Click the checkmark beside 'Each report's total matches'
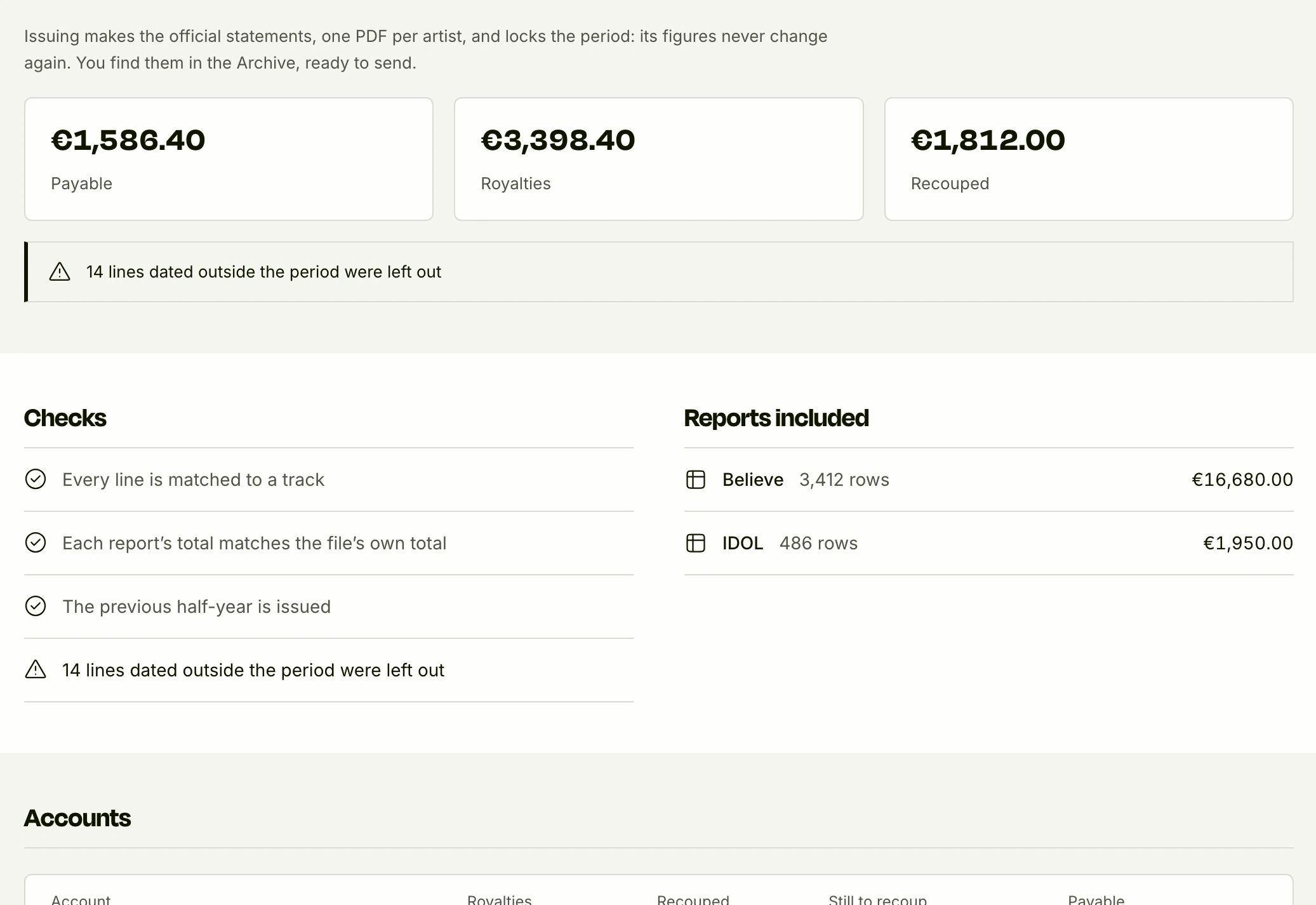The width and height of the screenshot is (1316, 905). (36, 543)
